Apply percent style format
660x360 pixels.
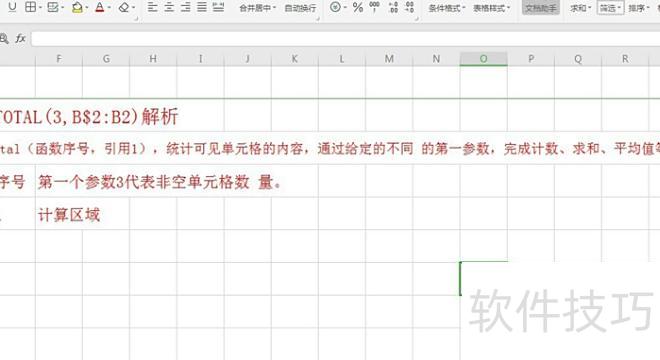[358, 7]
